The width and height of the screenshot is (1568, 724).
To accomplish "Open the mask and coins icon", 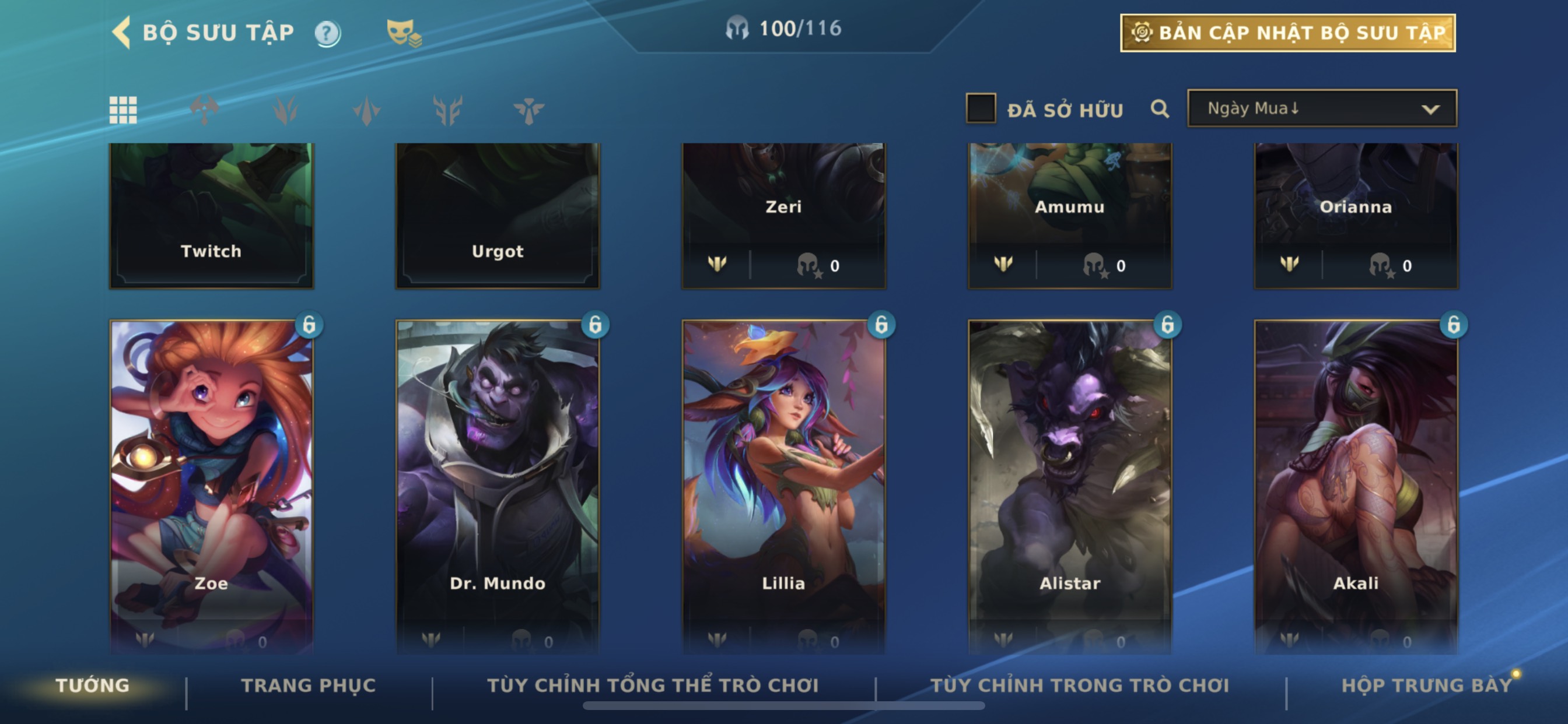I will pos(404,33).
